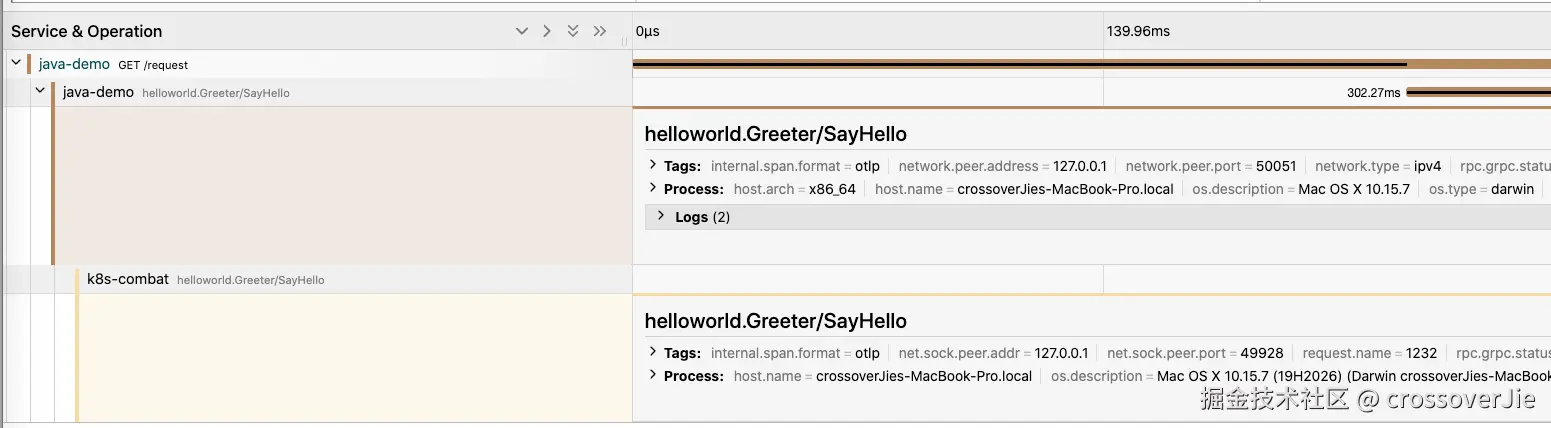
Task: Click the single right-chevron collapse-one-level icon
Action: [x=547, y=31]
